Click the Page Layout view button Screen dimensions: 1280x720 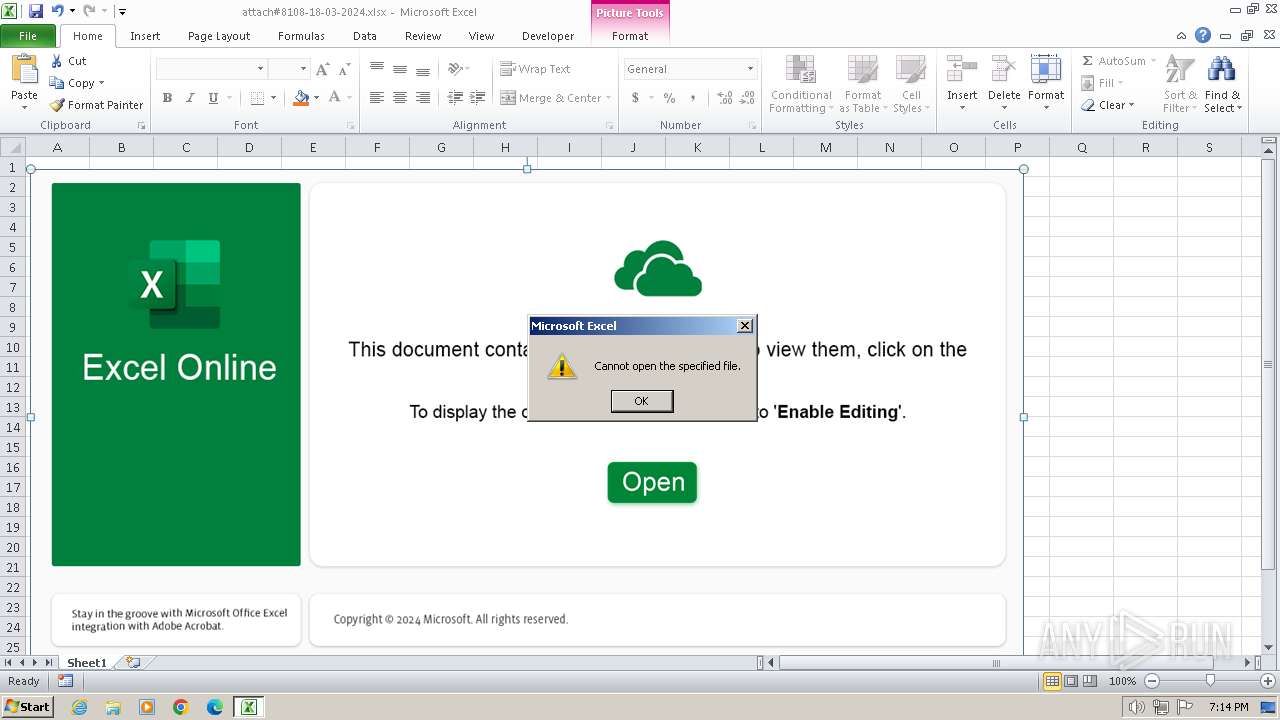coord(1071,681)
